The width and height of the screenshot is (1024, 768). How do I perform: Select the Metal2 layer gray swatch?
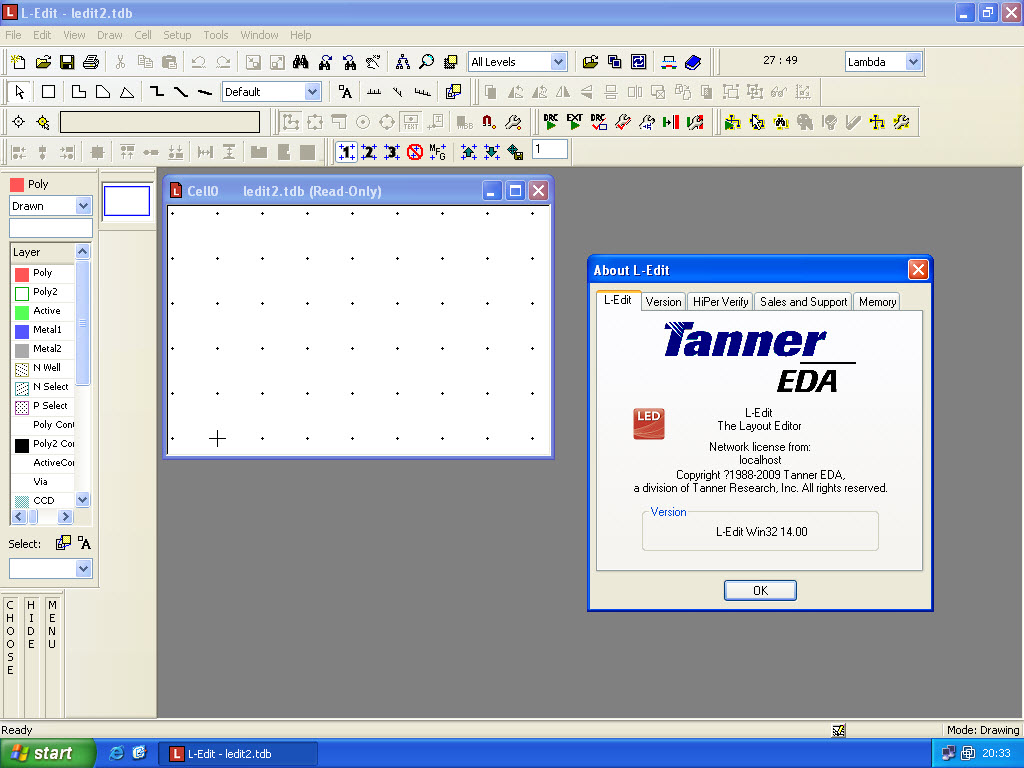[22, 350]
